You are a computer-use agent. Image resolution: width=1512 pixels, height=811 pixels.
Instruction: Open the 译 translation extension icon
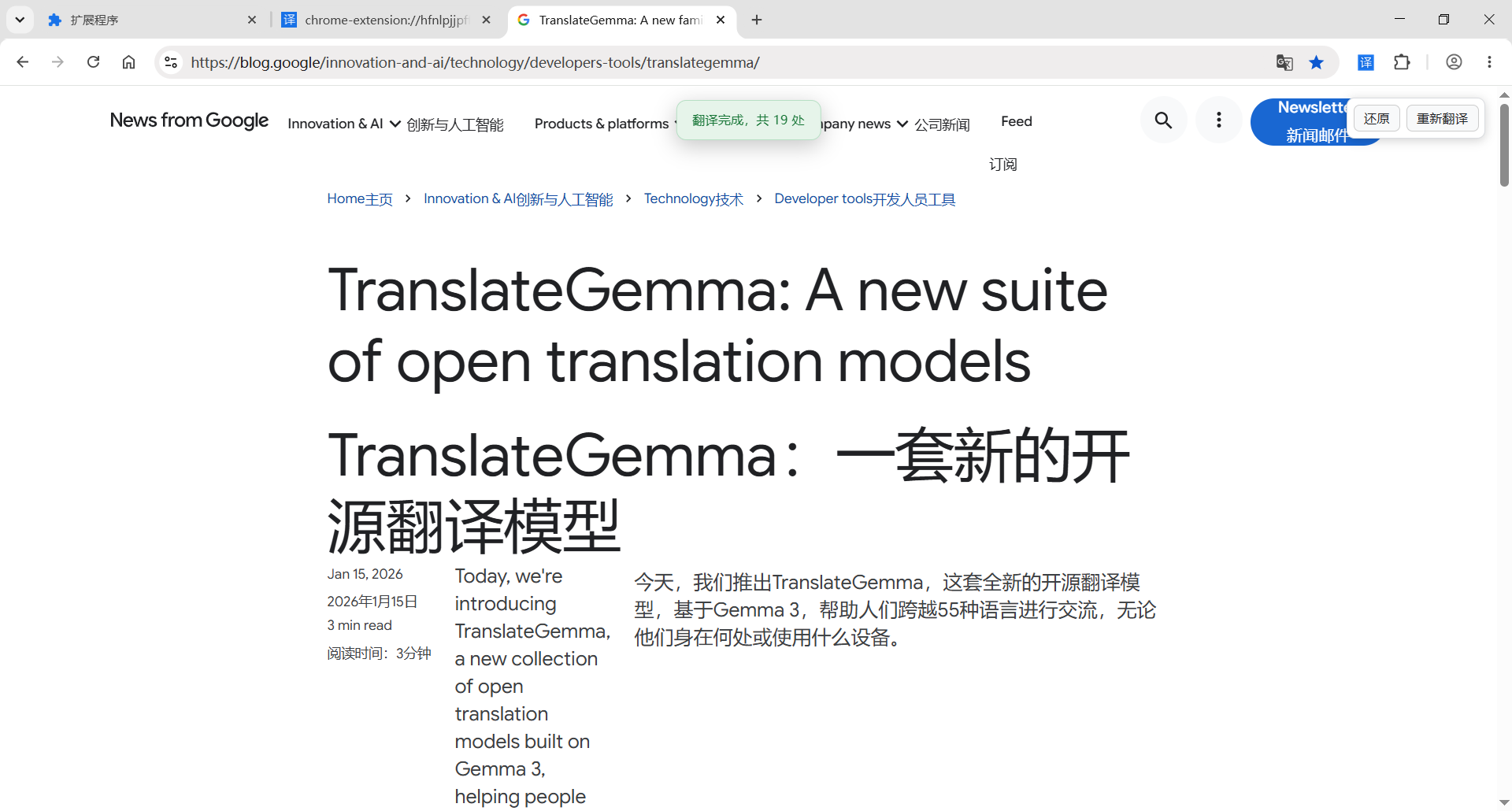pos(1366,62)
